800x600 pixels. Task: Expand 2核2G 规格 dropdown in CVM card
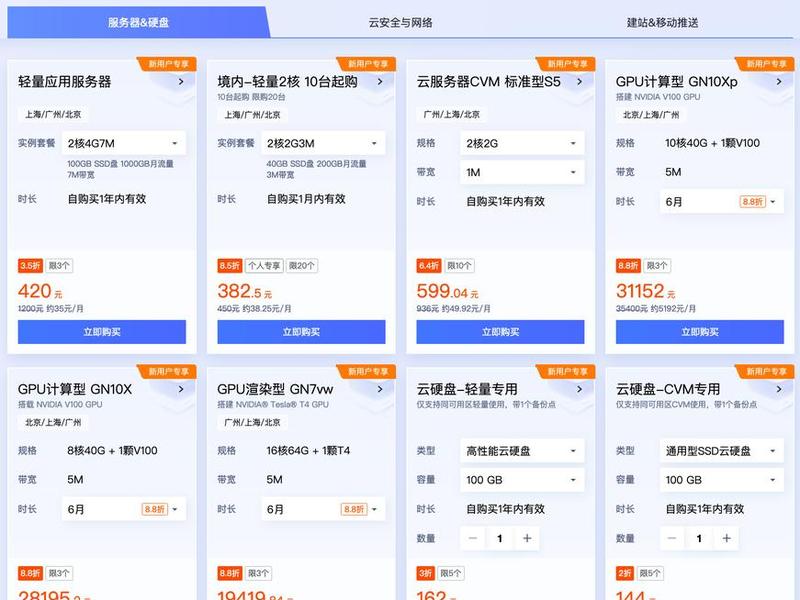(x=522, y=143)
